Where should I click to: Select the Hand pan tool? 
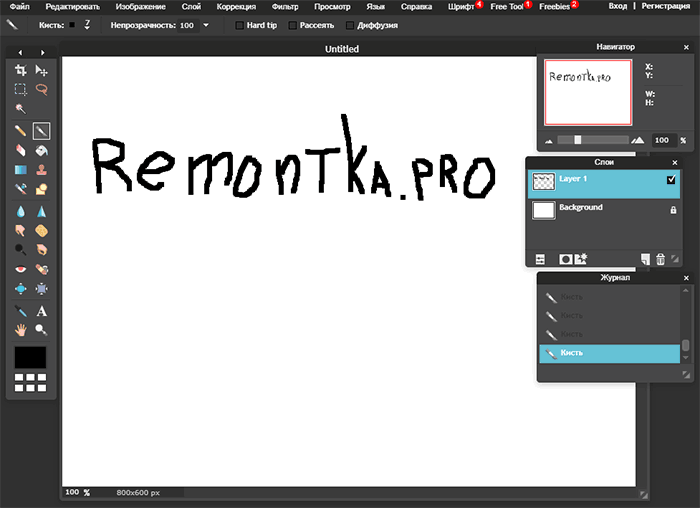(21, 330)
